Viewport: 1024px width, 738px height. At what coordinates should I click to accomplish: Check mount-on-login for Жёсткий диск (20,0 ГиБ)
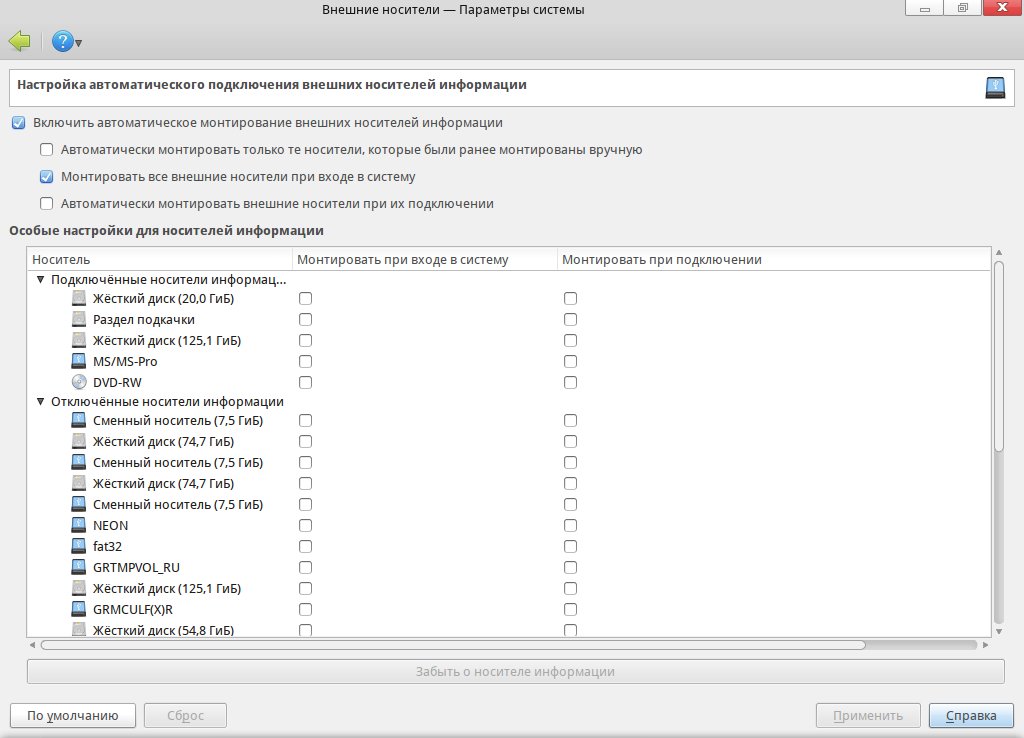pyautogui.click(x=305, y=298)
